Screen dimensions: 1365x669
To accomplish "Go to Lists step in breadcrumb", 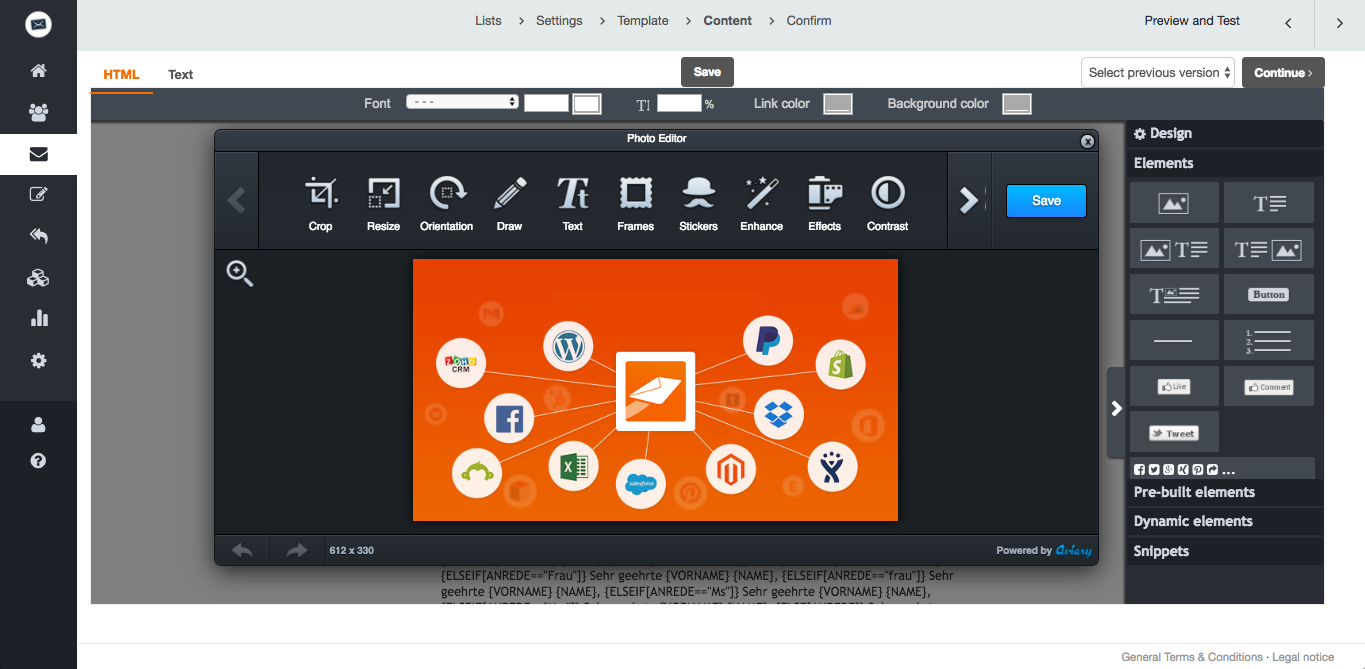I will [x=488, y=21].
